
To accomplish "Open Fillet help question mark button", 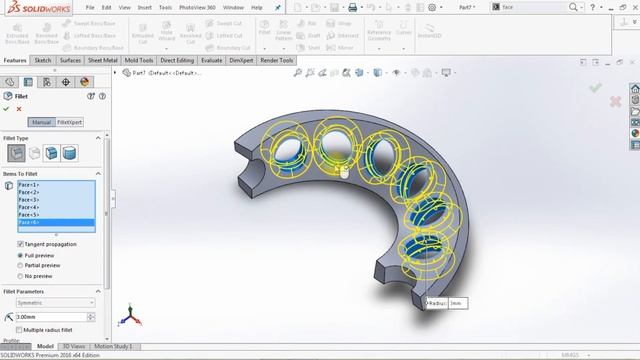I will coord(102,96).
